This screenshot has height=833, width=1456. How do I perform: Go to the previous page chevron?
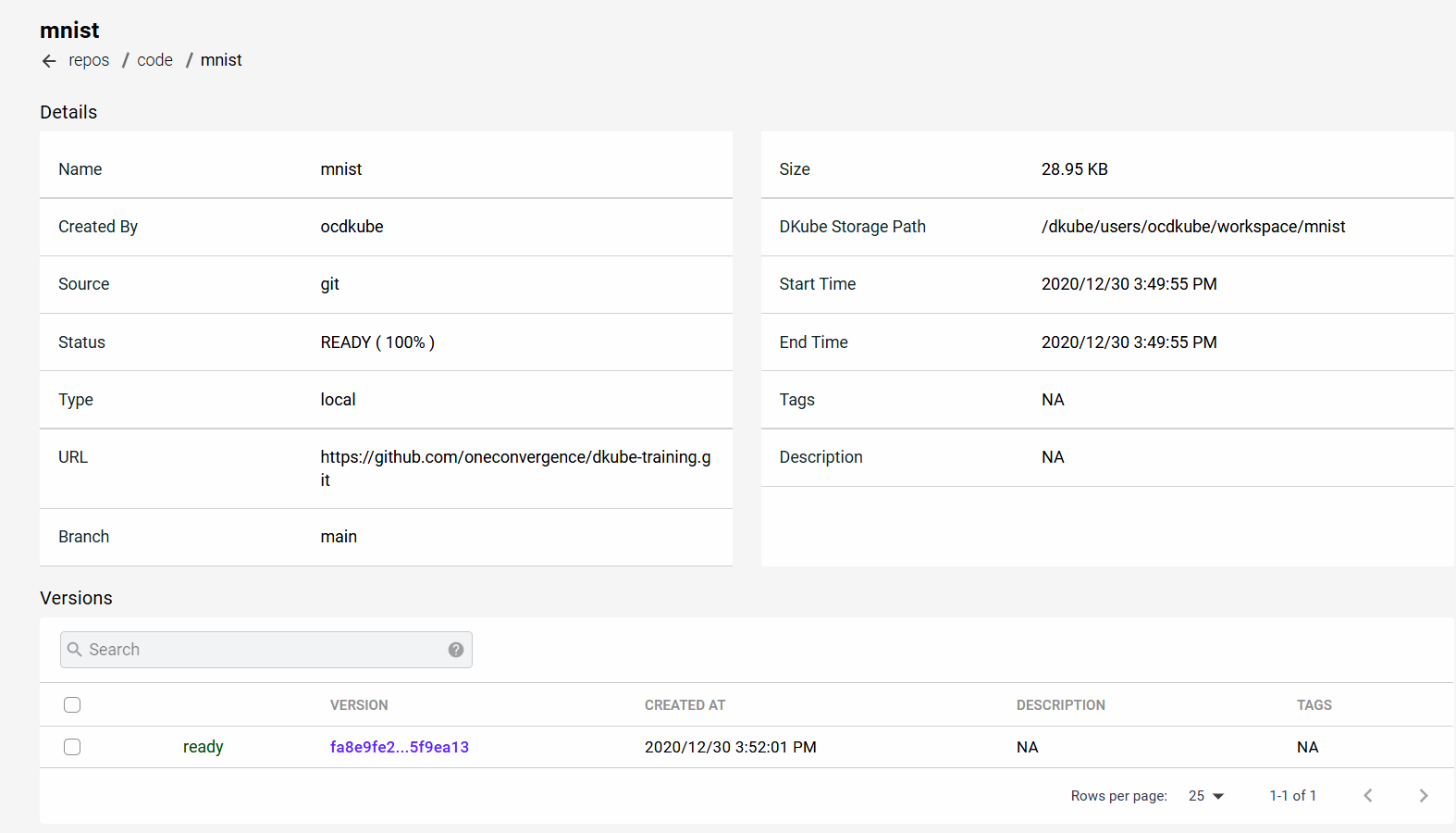click(x=1368, y=796)
